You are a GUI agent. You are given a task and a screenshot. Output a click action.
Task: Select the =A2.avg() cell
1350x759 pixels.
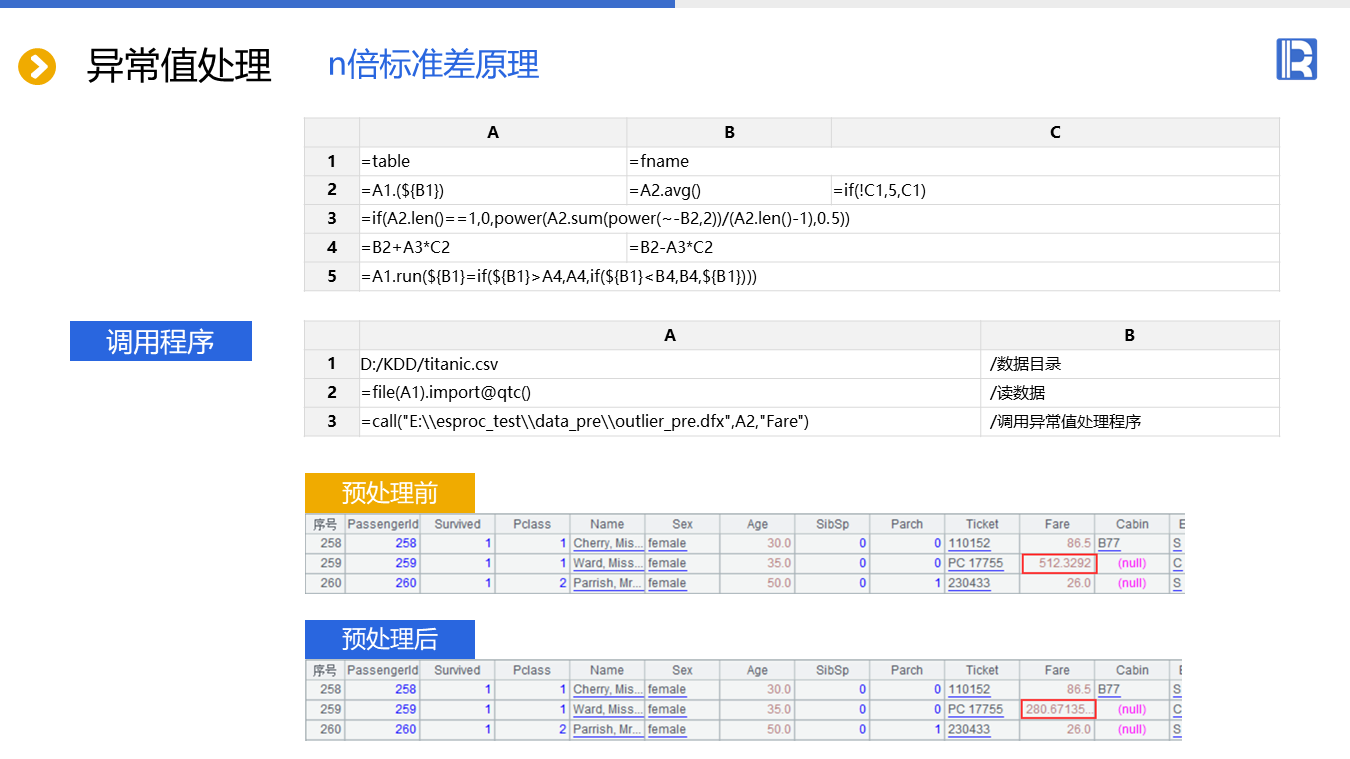click(x=728, y=190)
